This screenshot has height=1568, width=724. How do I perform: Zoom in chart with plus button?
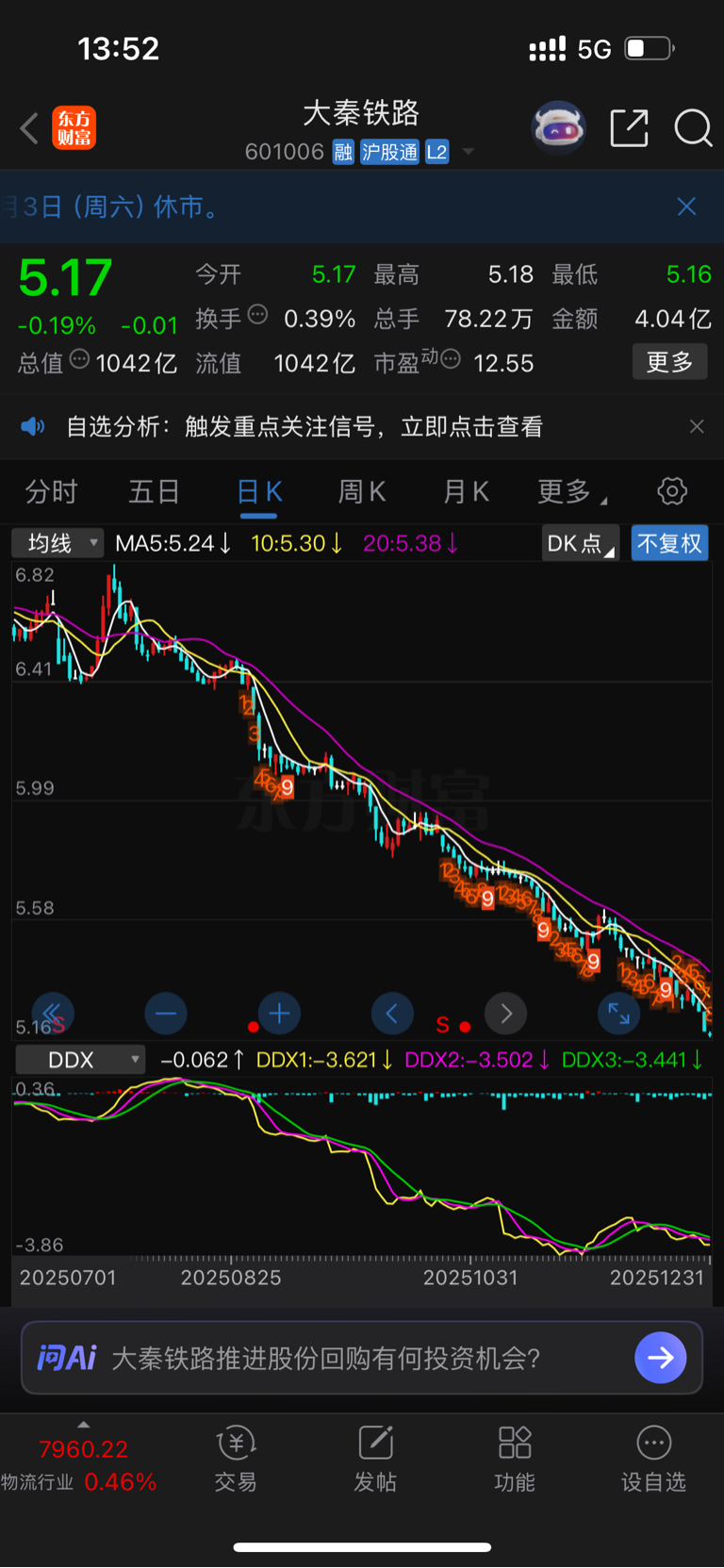click(x=279, y=1014)
